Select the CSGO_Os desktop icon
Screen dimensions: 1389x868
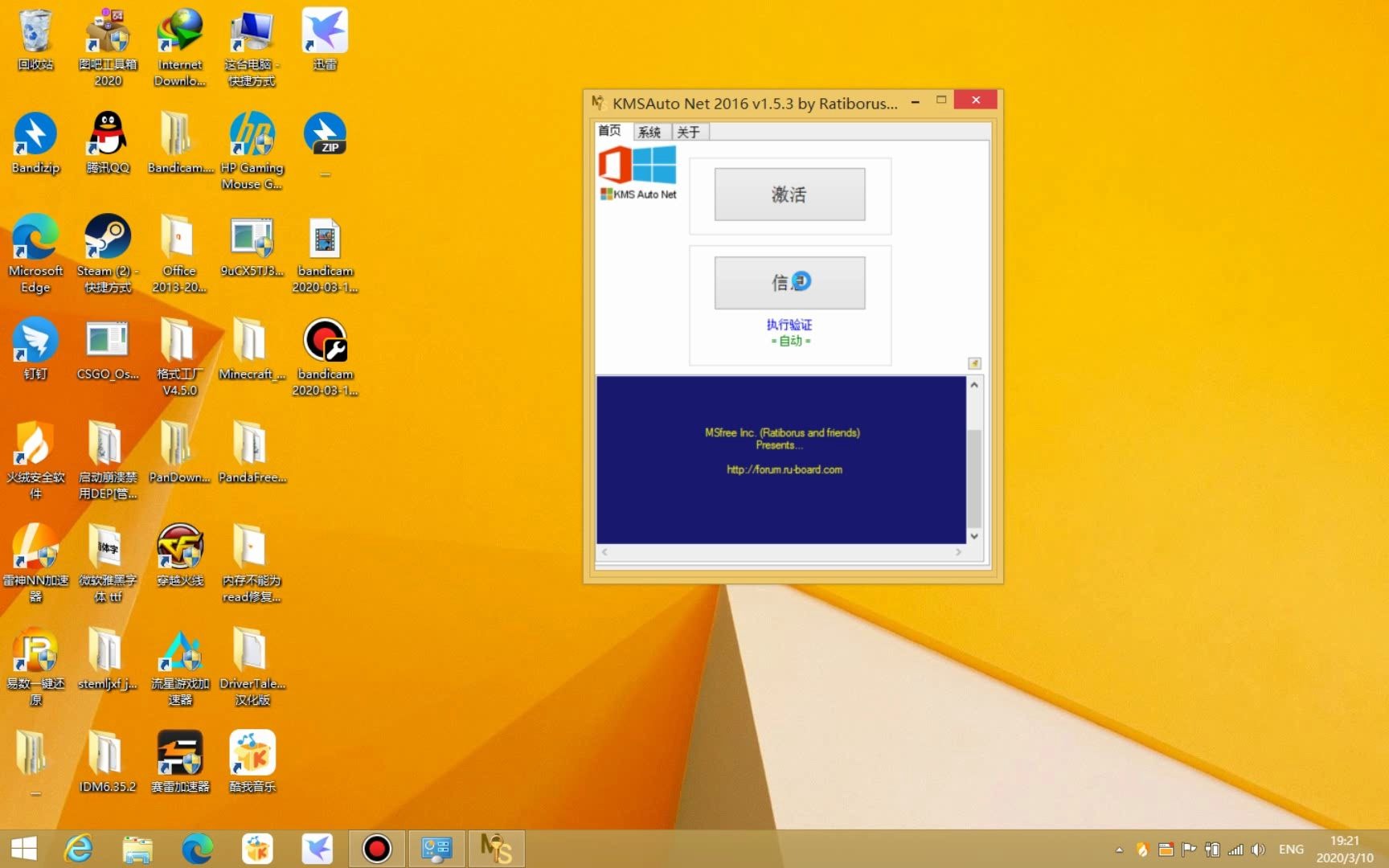pos(108,350)
